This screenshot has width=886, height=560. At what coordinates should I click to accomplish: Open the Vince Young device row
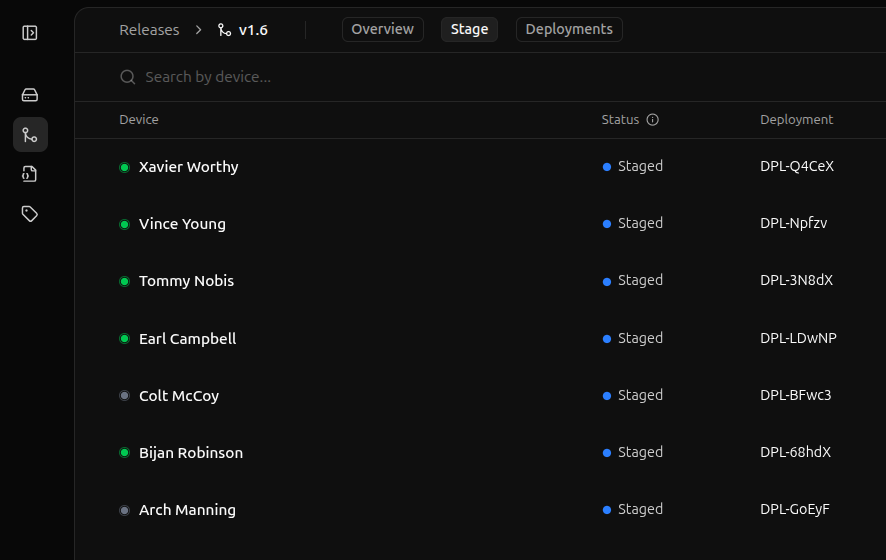[182, 224]
